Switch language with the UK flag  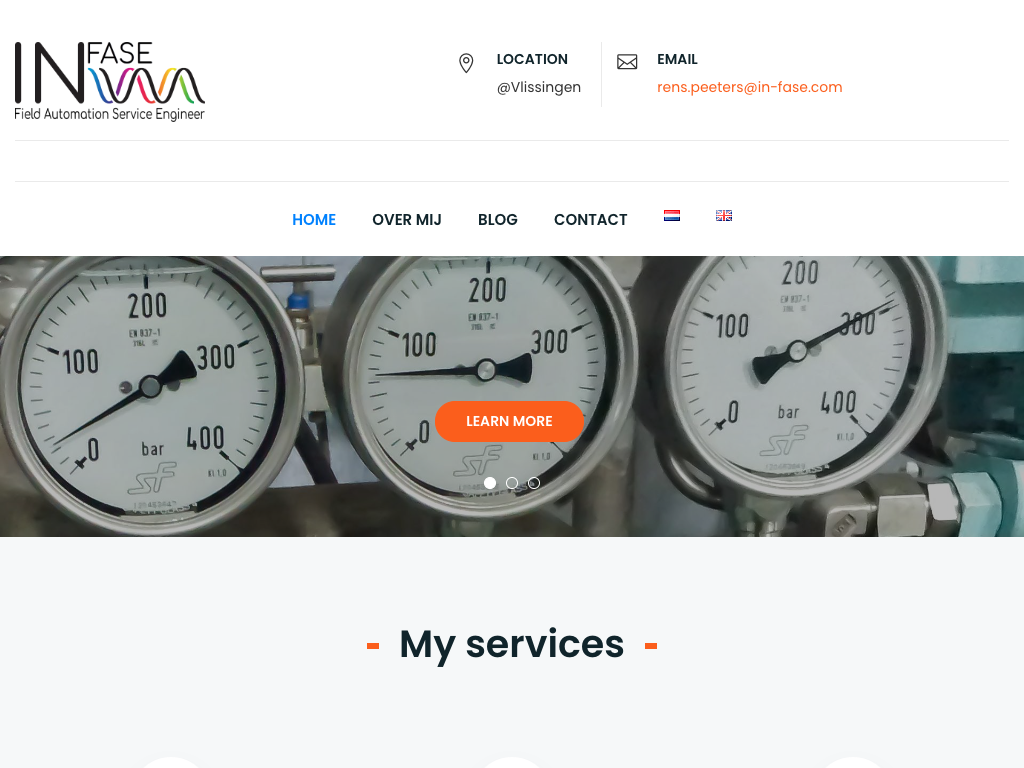[724, 216]
